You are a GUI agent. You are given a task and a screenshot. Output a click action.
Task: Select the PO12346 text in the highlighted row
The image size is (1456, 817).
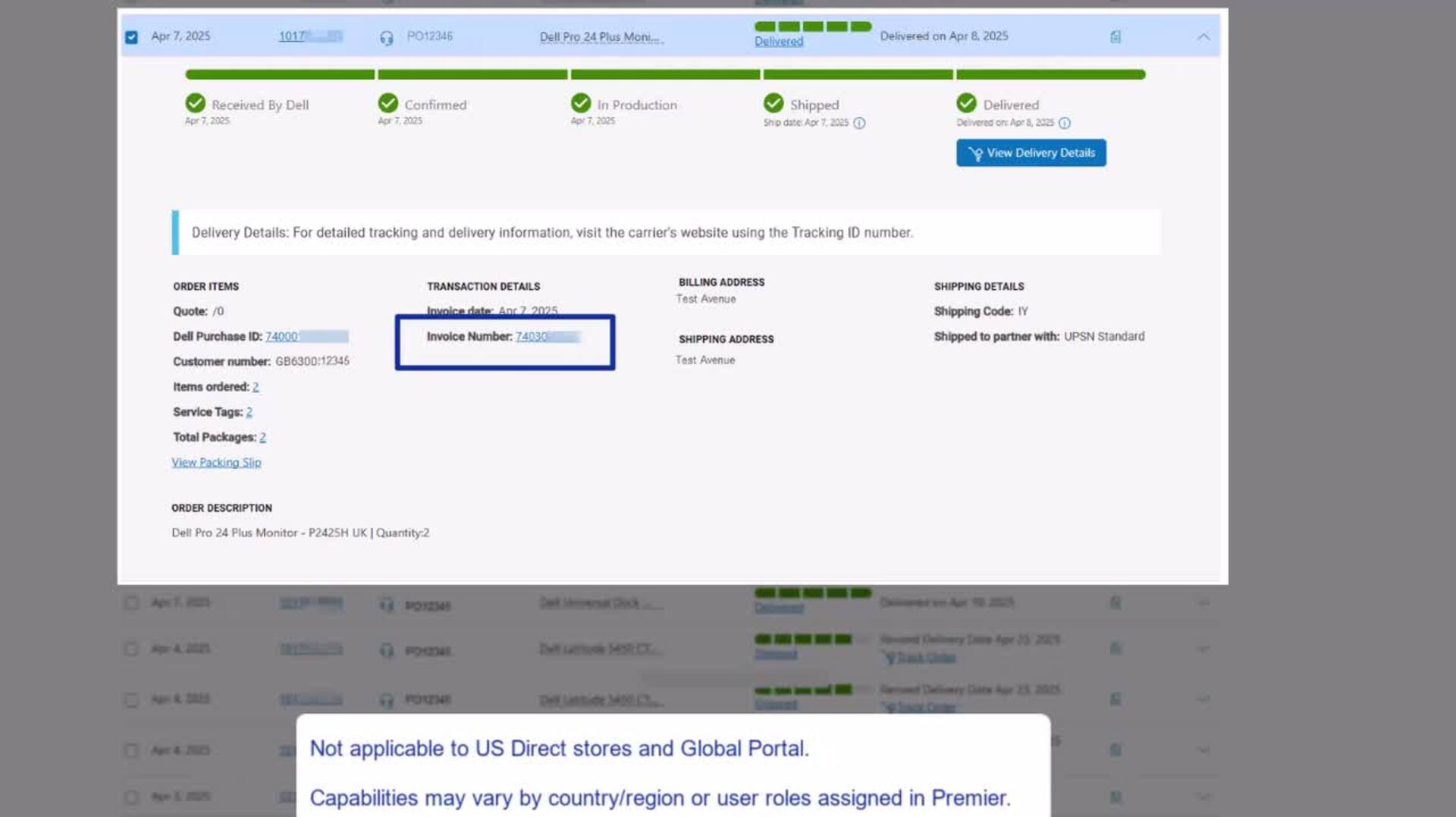coord(429,36)
